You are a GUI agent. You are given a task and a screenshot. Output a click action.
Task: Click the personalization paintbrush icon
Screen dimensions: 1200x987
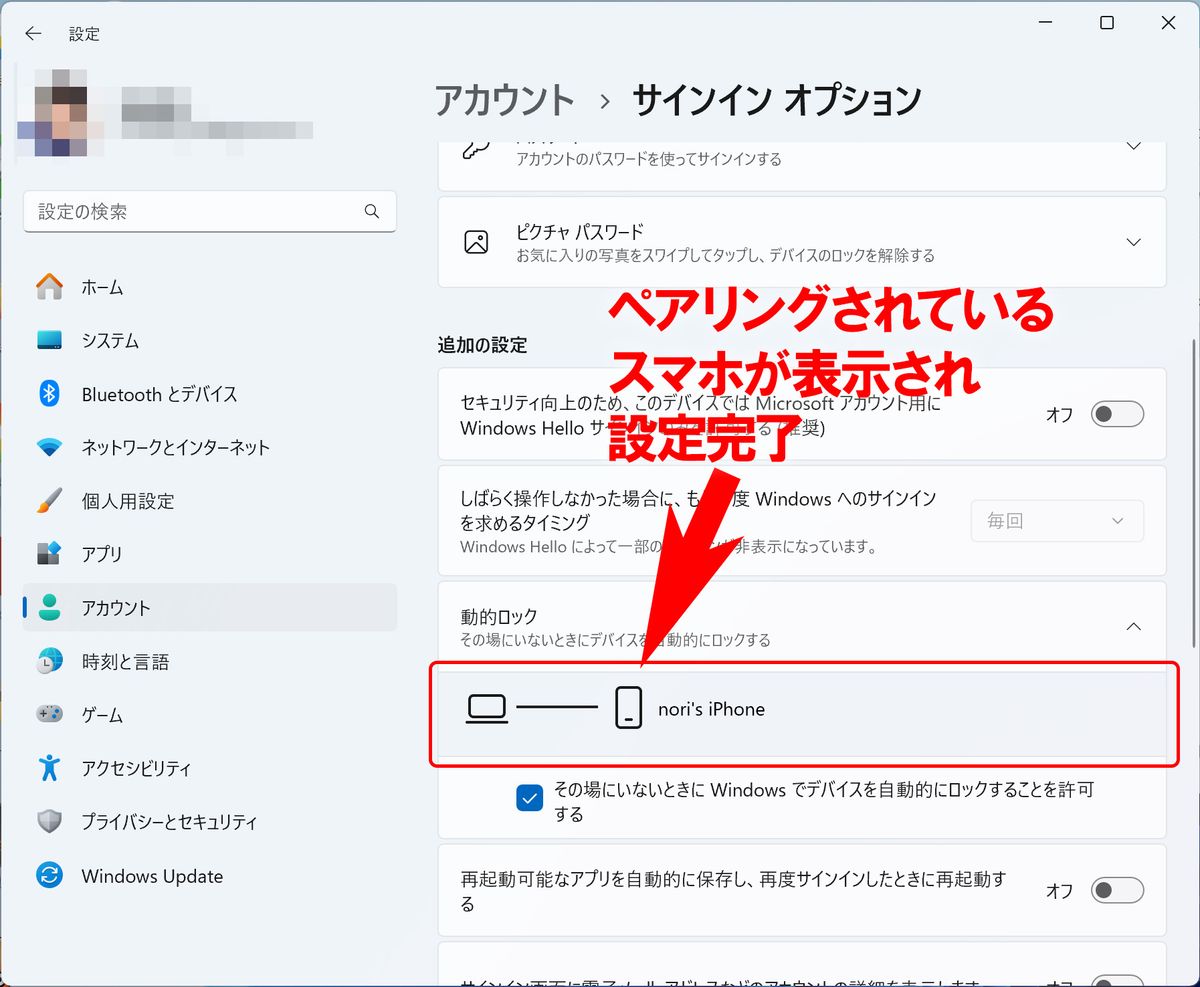pyautogui.click(x=49, y=501)
